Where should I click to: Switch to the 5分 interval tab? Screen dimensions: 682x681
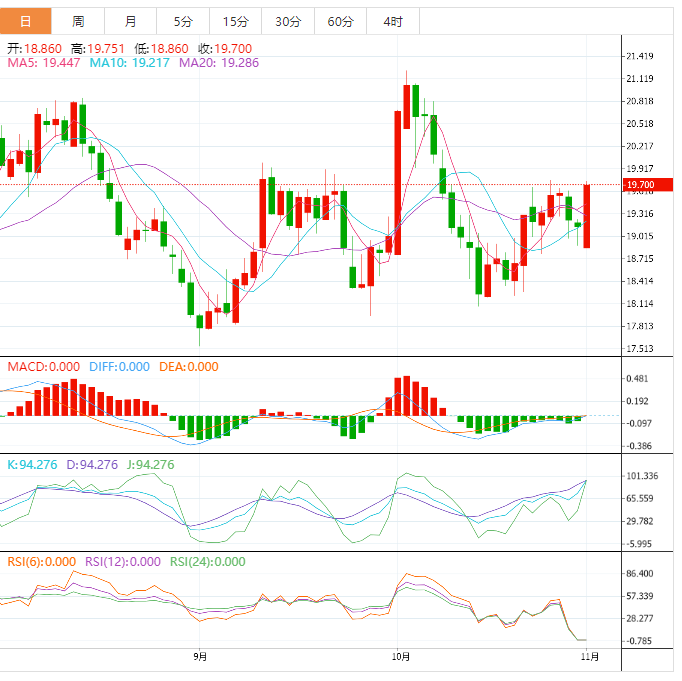pyautogui.click(x=183, y=21)
